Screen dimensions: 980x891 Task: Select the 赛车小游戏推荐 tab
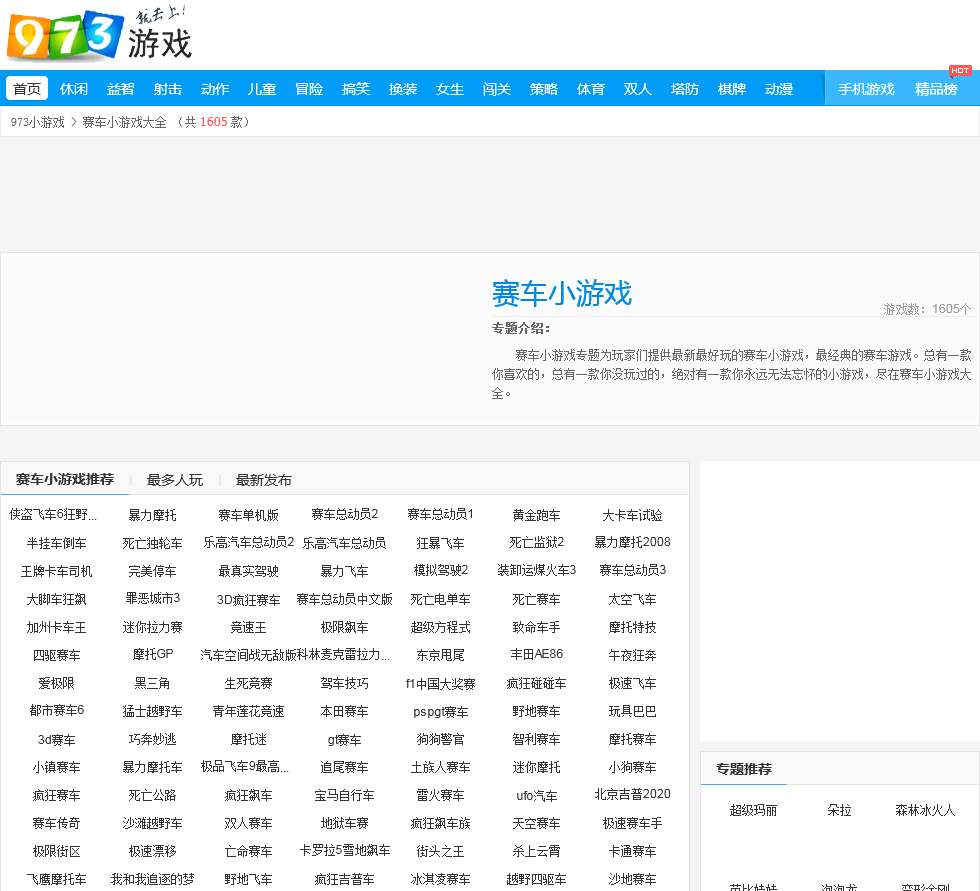click(x=65, y=480)
